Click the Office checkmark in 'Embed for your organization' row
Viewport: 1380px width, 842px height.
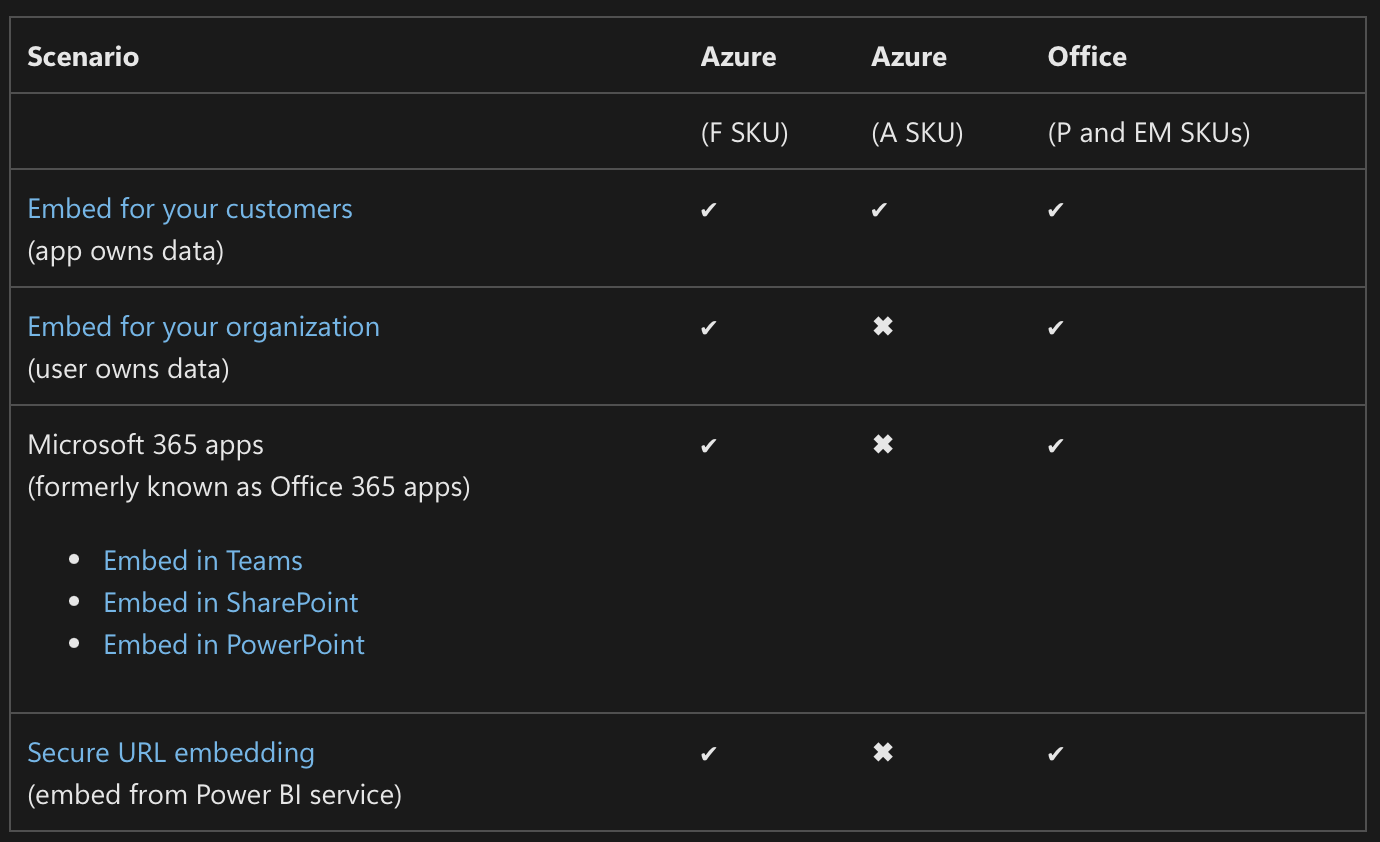pyautogui.click(x=1056, y=328)
